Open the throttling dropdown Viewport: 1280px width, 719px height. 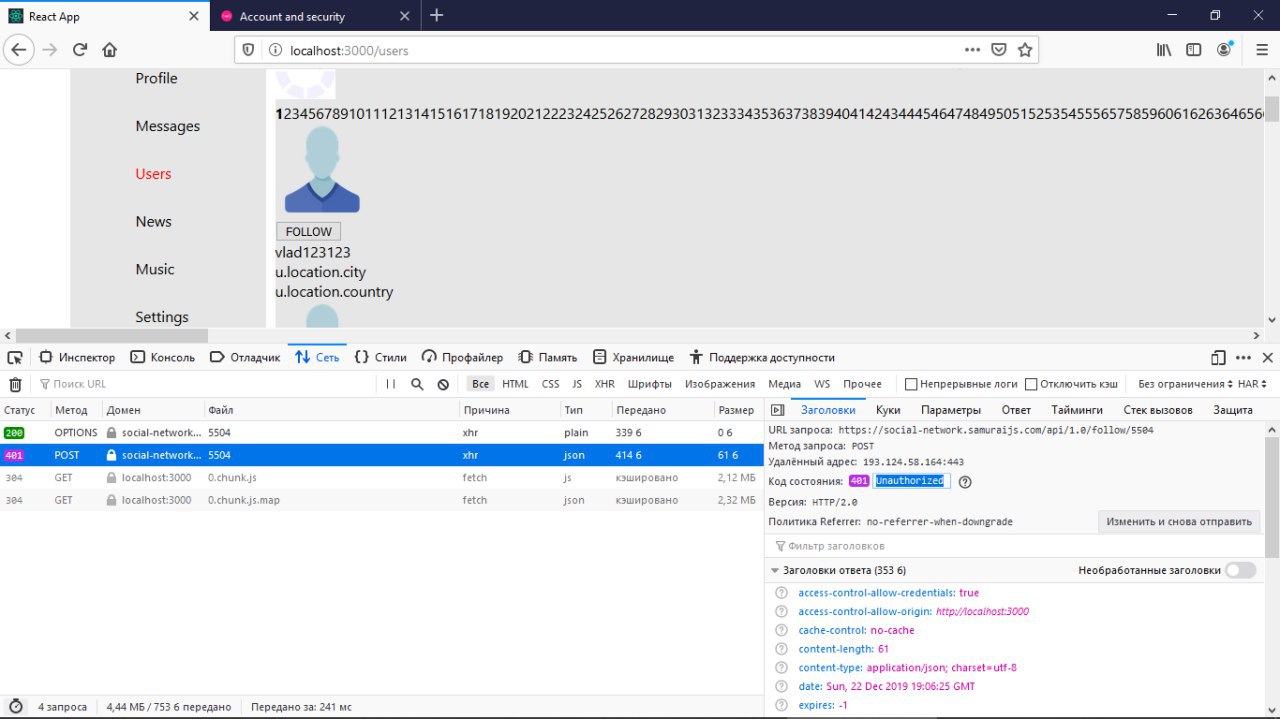(1184, 384)
